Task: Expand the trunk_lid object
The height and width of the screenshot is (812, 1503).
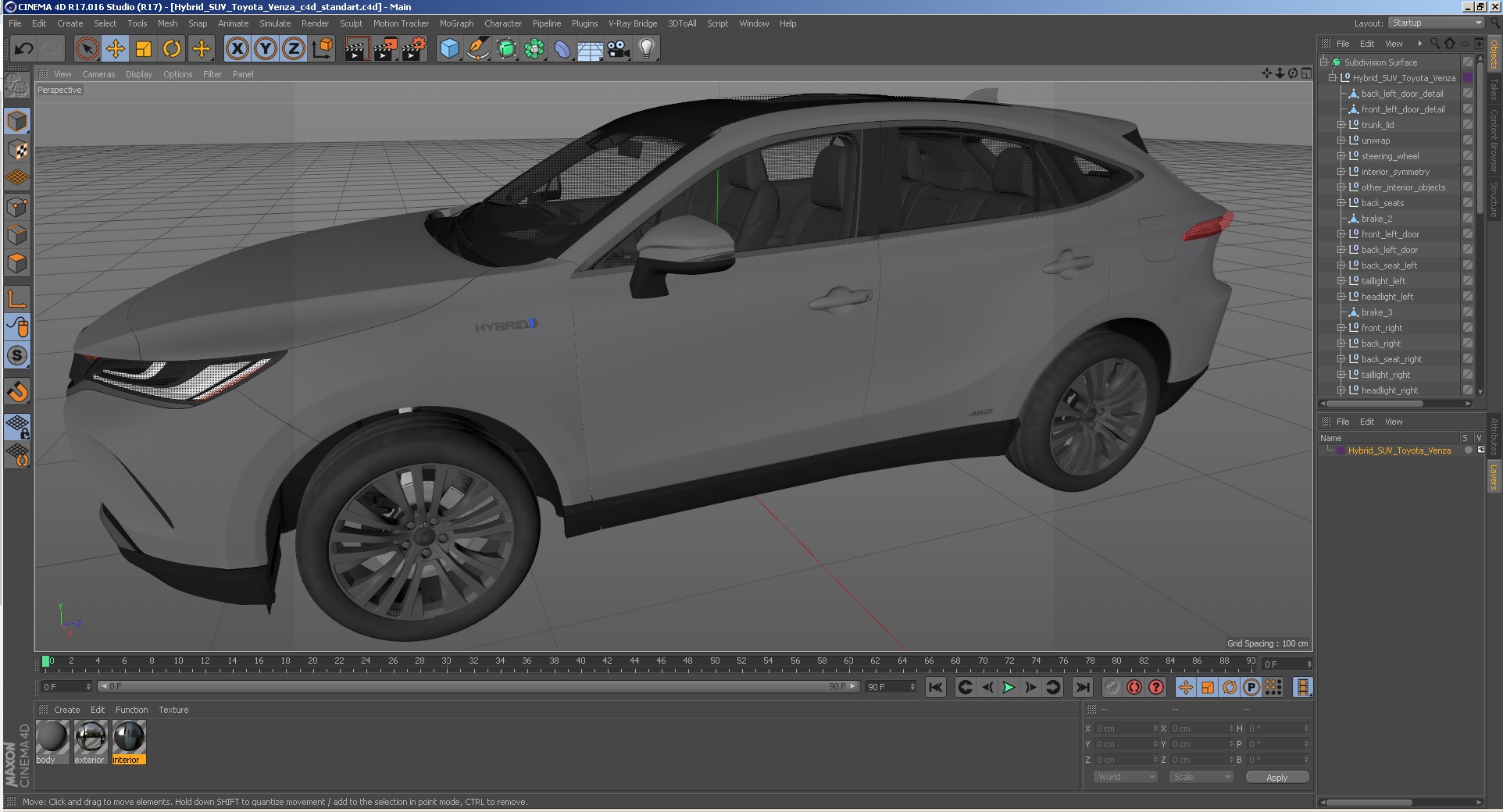Action: pyautogui.click(x=1341, y=125)
